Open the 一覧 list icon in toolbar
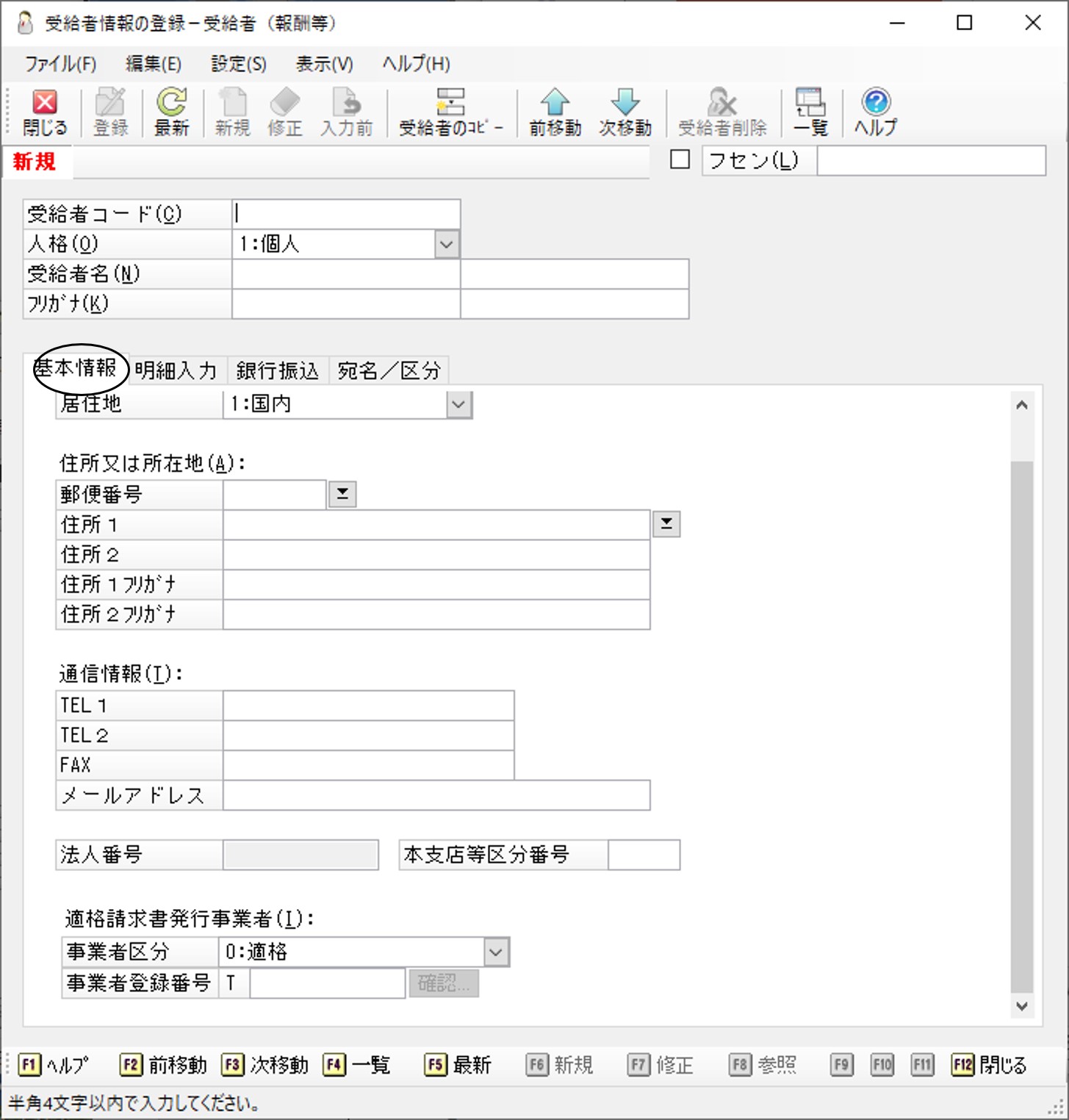1069x1120 pixels. (810, 103)
